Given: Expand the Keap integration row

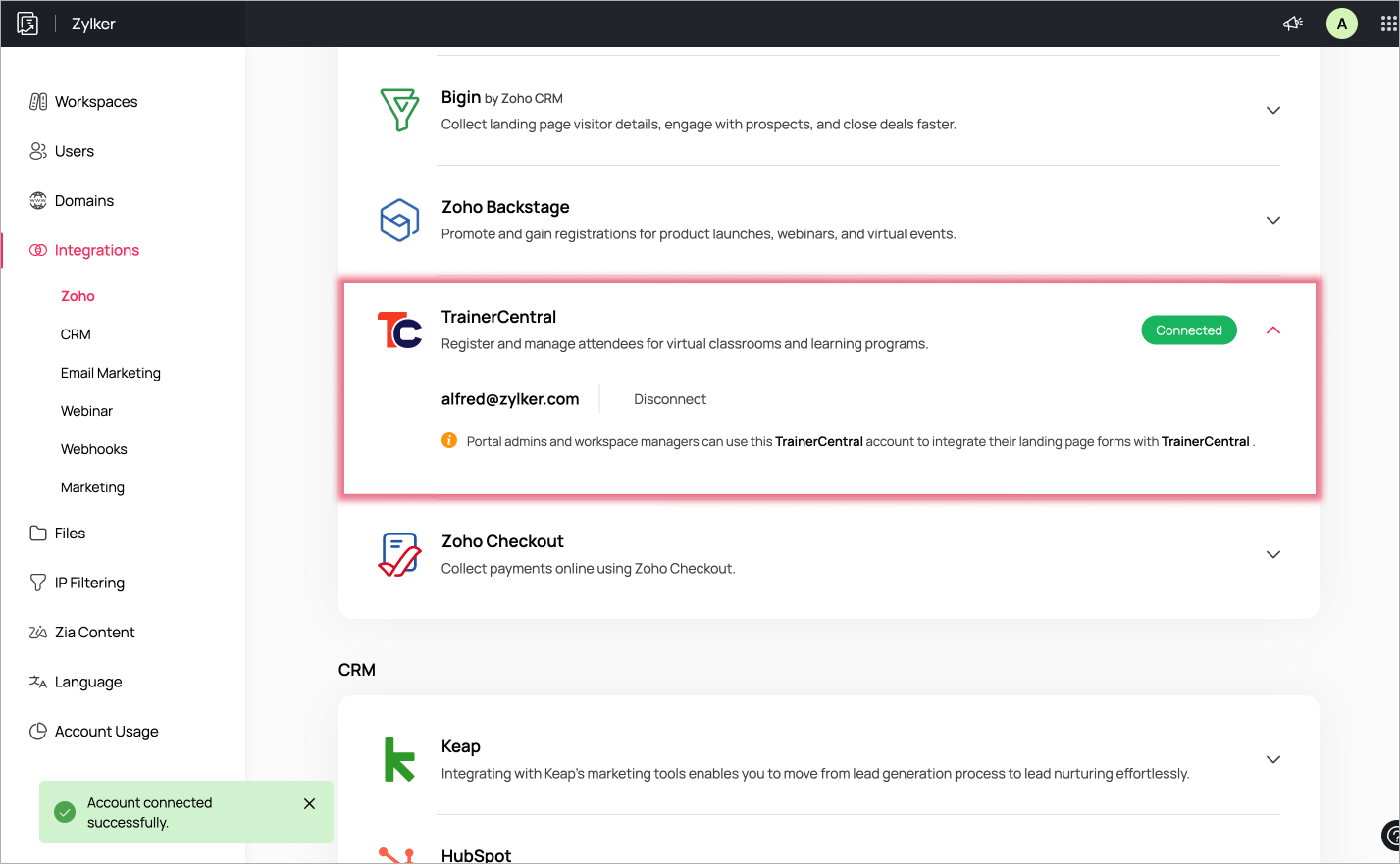Looking at the screenshot, I should click(x=1273, y=759).
